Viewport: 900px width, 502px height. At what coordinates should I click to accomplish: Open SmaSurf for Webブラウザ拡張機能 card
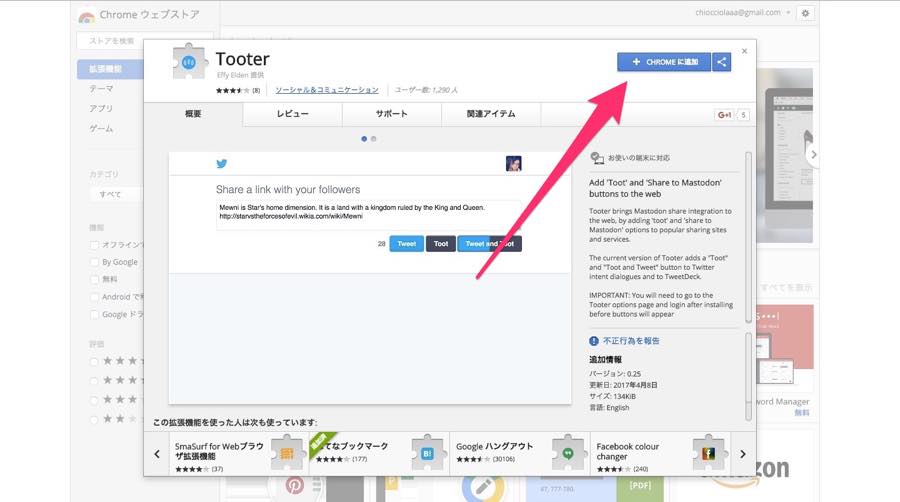[x=239, y=454]
